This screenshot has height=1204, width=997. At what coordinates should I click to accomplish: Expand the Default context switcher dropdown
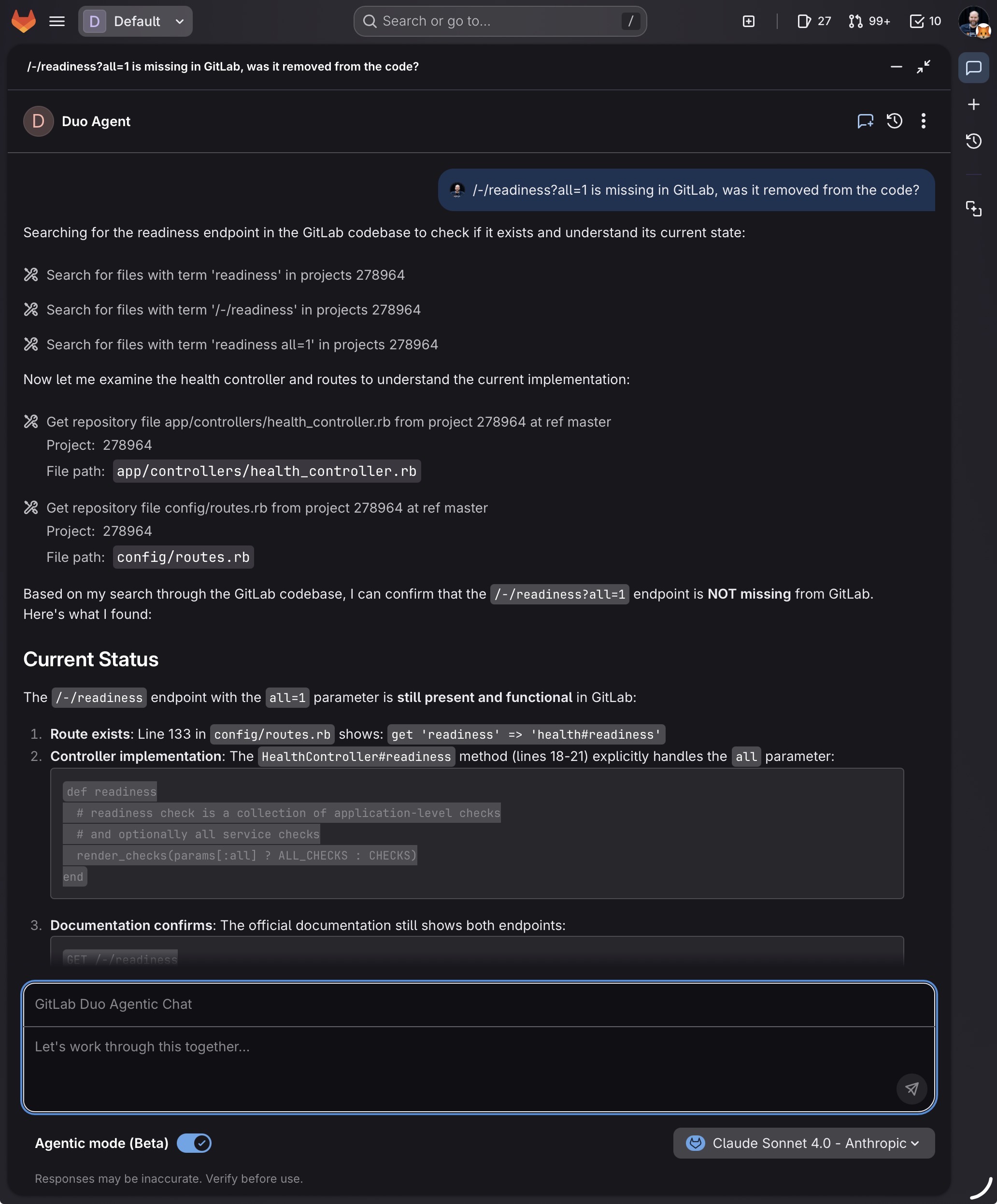coord(135,21)
